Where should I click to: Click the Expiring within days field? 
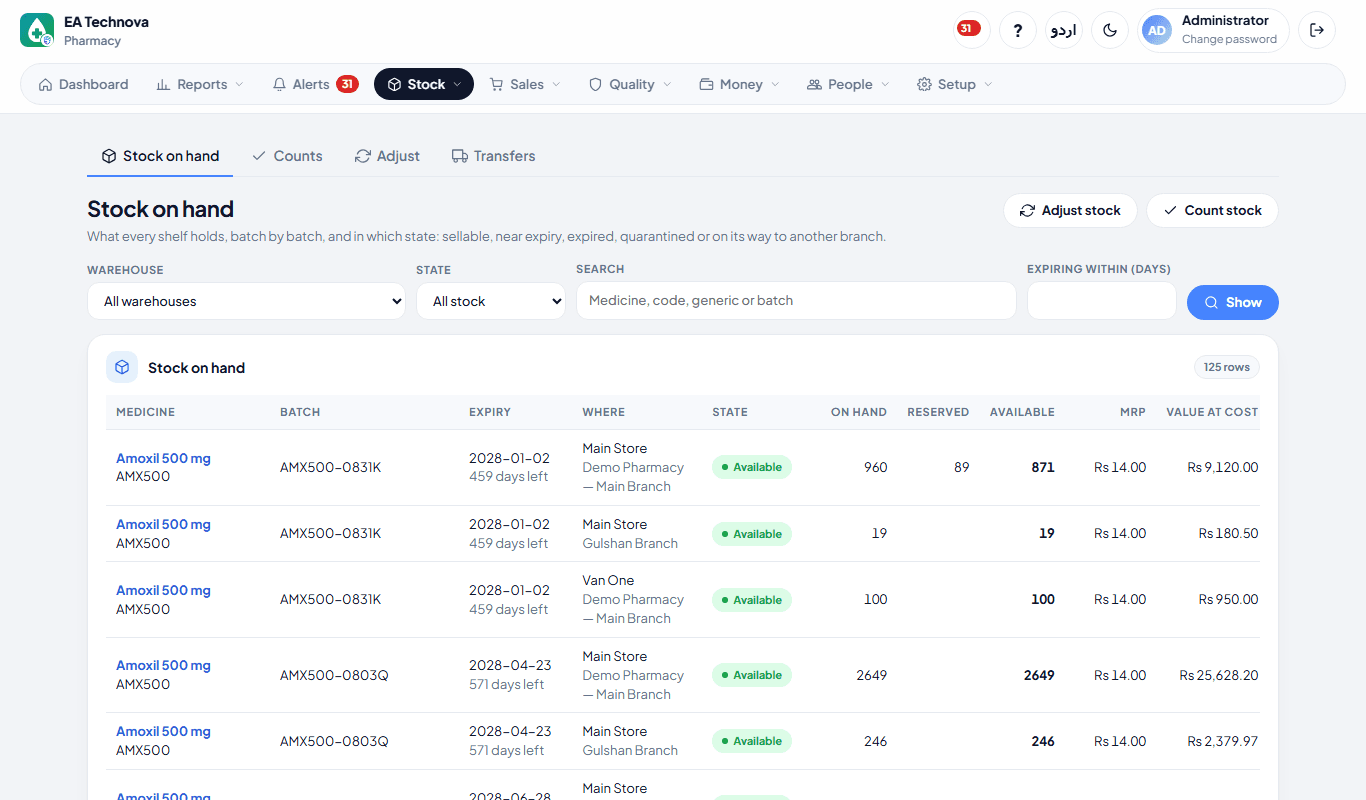(1102, 301)
